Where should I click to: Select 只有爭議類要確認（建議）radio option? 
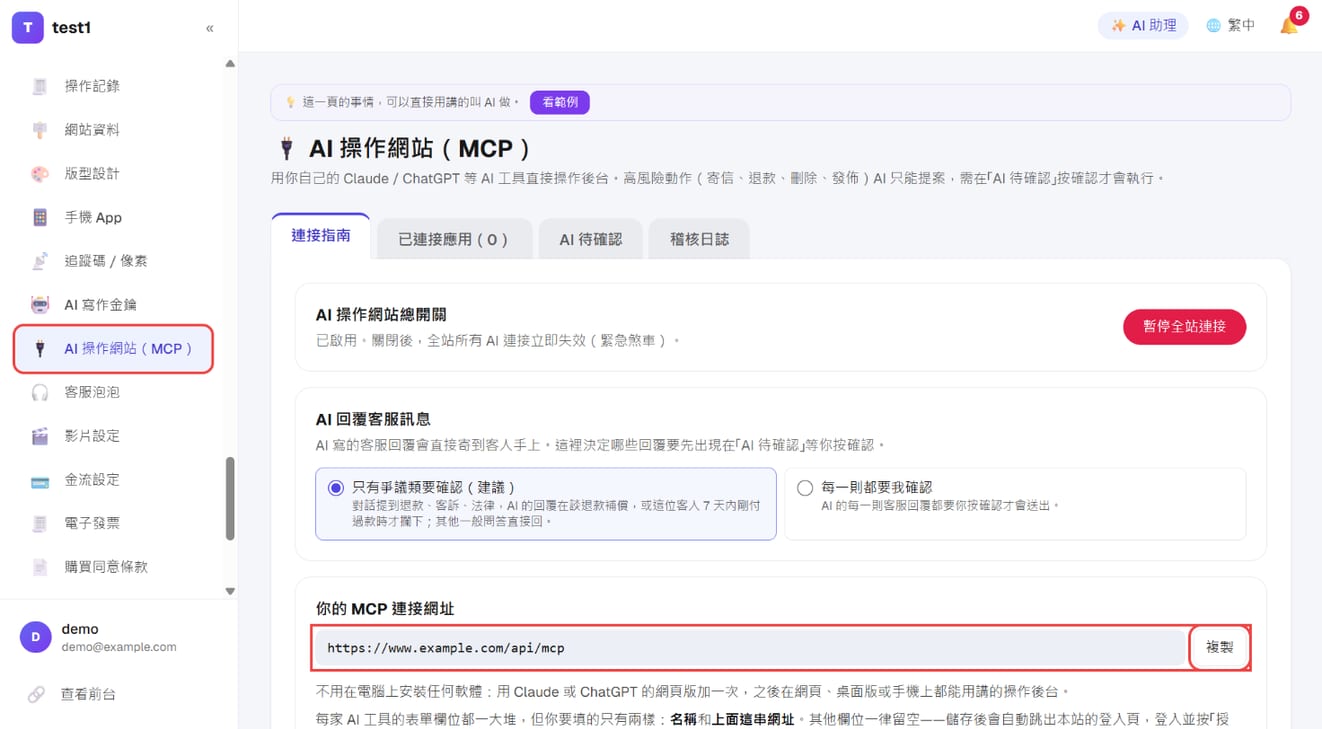click(x=546, y=504)
